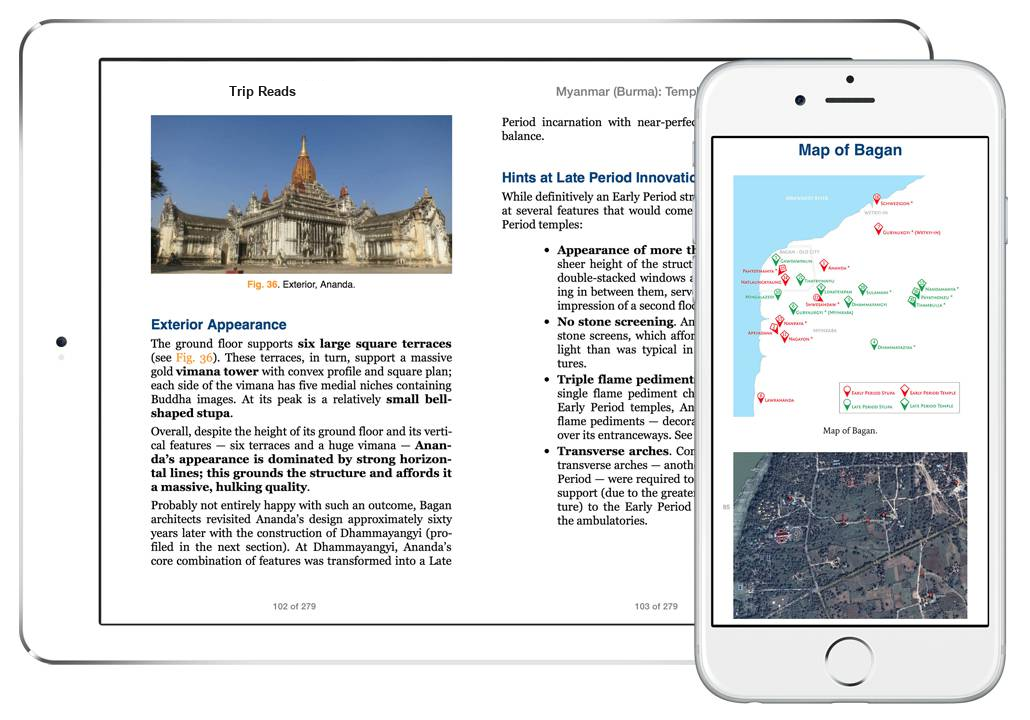Click the 'Appearance of more' bullet heading
Image resolution: width=1030 pixels, height=720 pixels.
(625, 250)
